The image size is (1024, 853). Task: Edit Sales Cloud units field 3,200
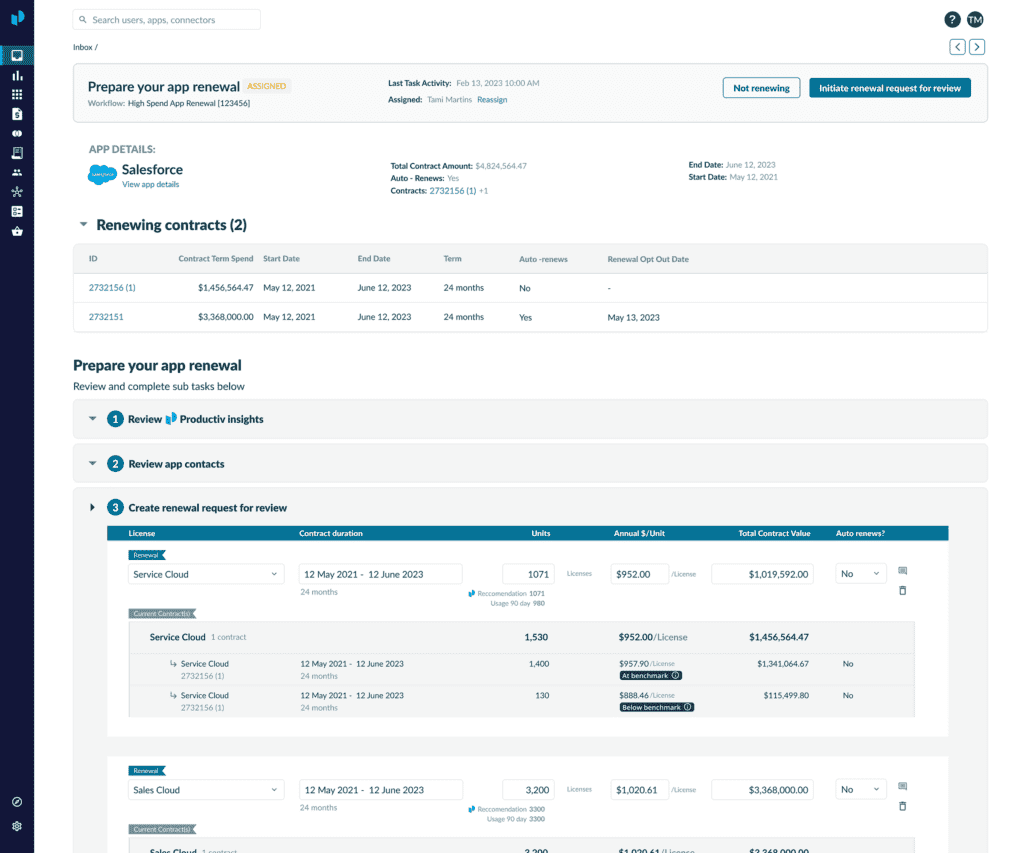click(528, 790)
